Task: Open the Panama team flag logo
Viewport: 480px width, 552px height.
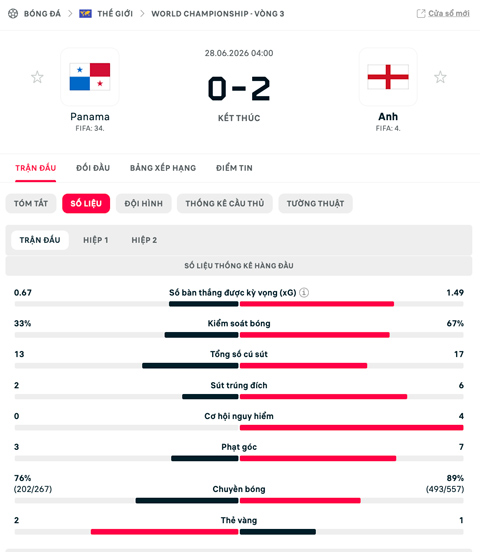Action: point(90,77)
